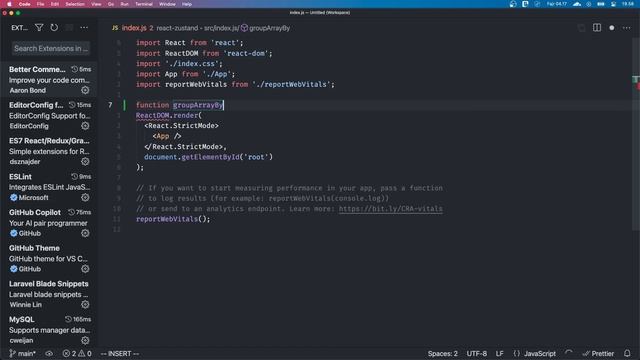640x360 pixels.
Task: Click the unsaved changes dot indicator
Action: [x=611, y=28]
